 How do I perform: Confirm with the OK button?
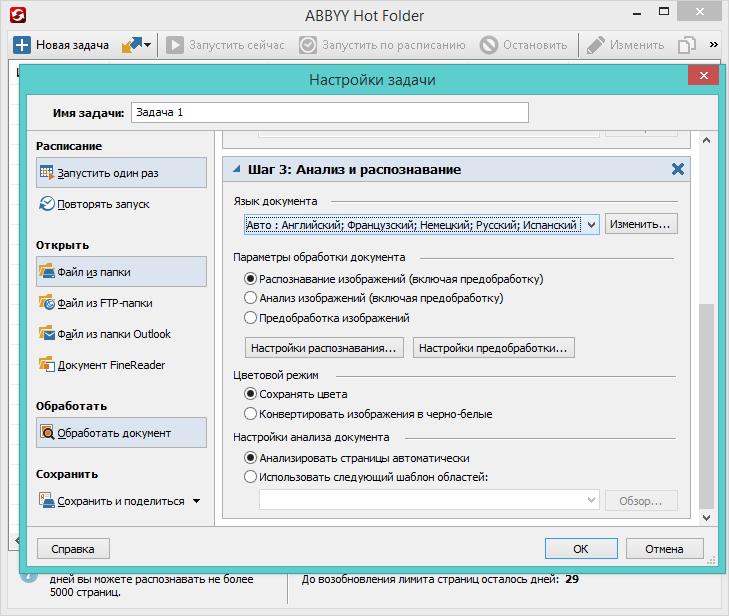[x=581, y=549]
